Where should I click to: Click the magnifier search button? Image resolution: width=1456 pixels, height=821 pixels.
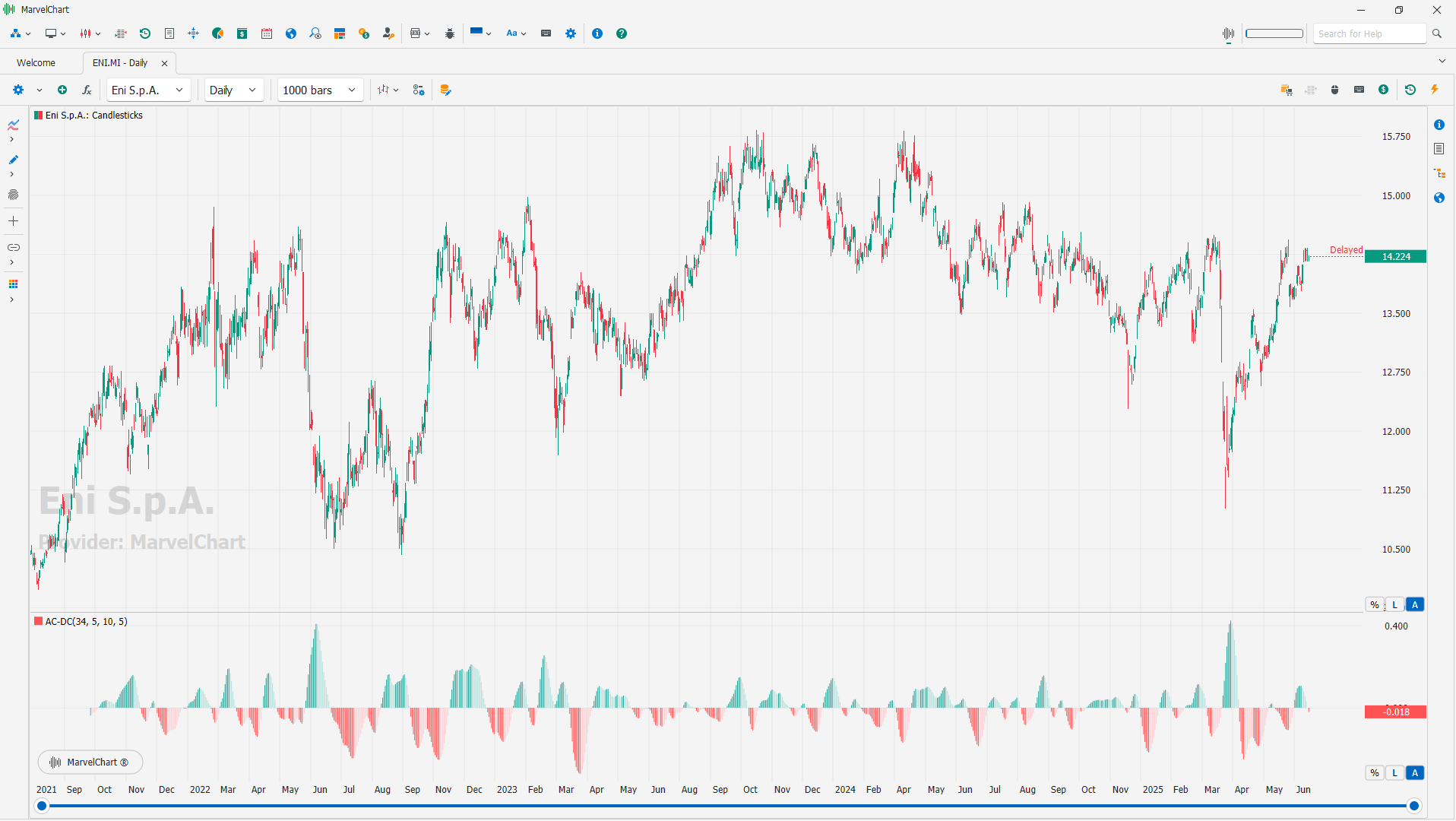tap(1437, 33)
